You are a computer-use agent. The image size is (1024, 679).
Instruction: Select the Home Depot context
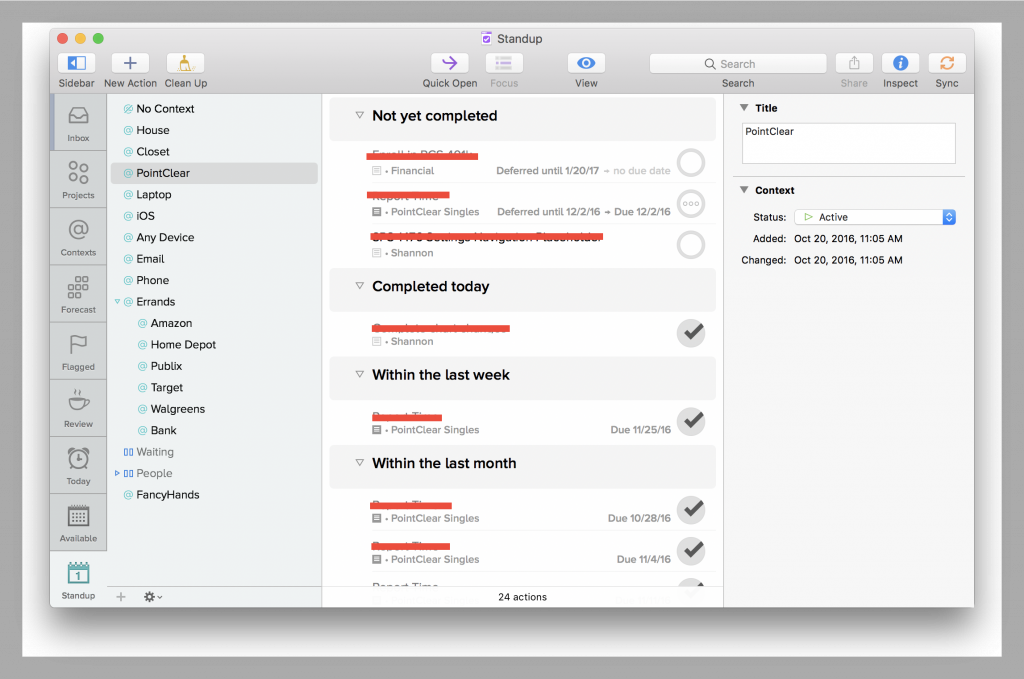click(x=183, y=345)
